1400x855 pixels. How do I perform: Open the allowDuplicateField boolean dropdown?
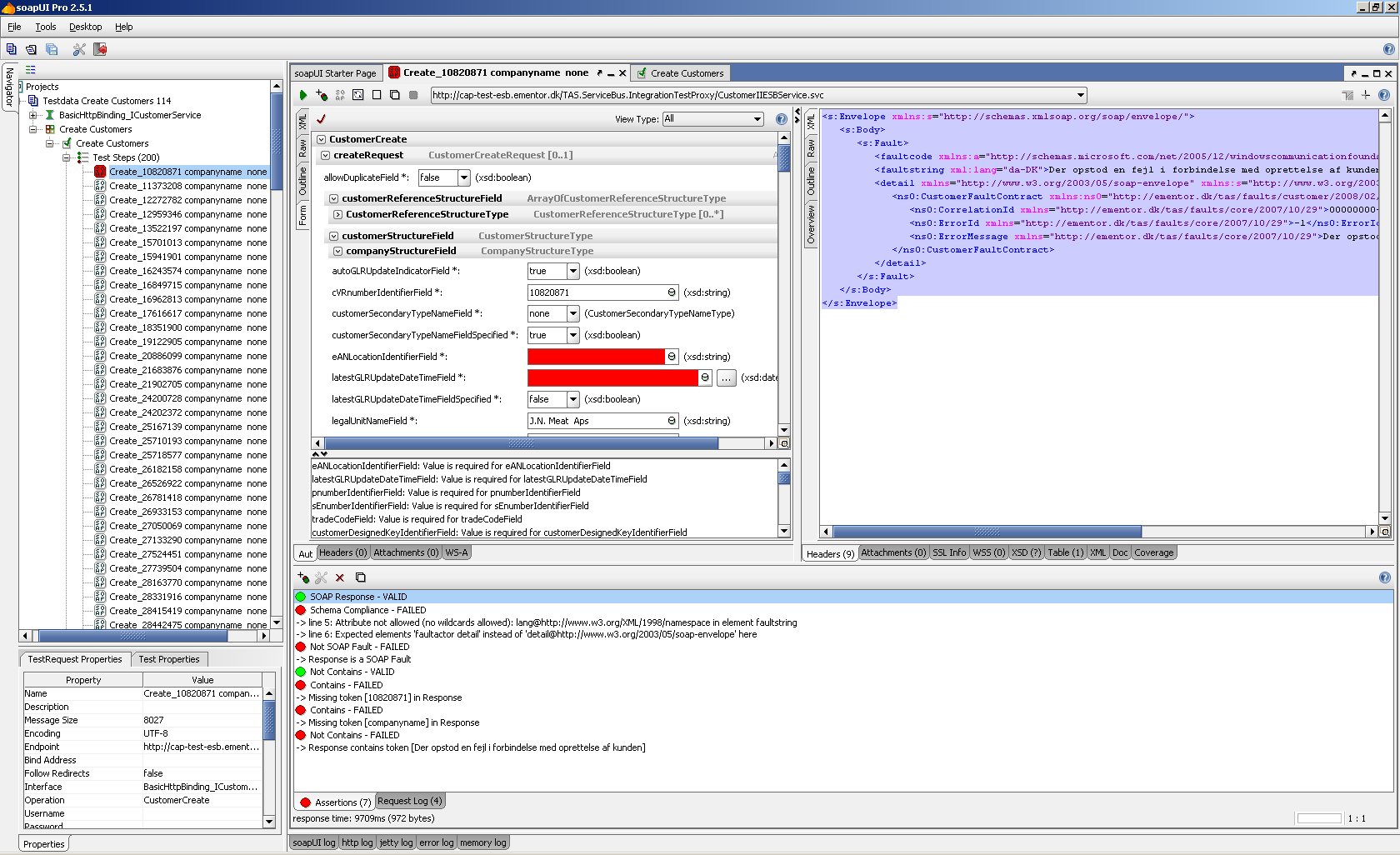point(464,177)
